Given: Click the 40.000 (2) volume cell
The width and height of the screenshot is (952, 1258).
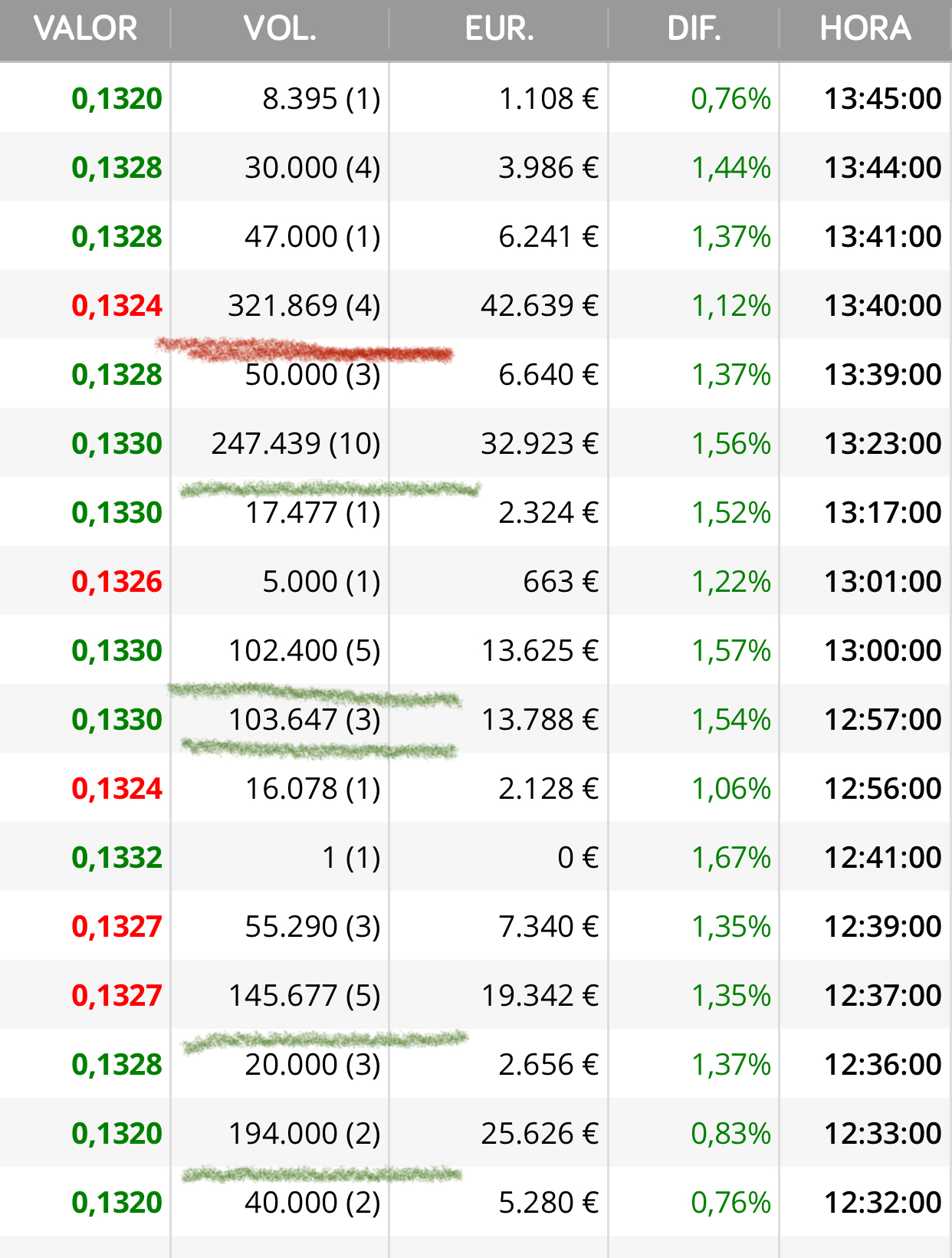Looking at the screenshot, I should tap(313, 1203).
